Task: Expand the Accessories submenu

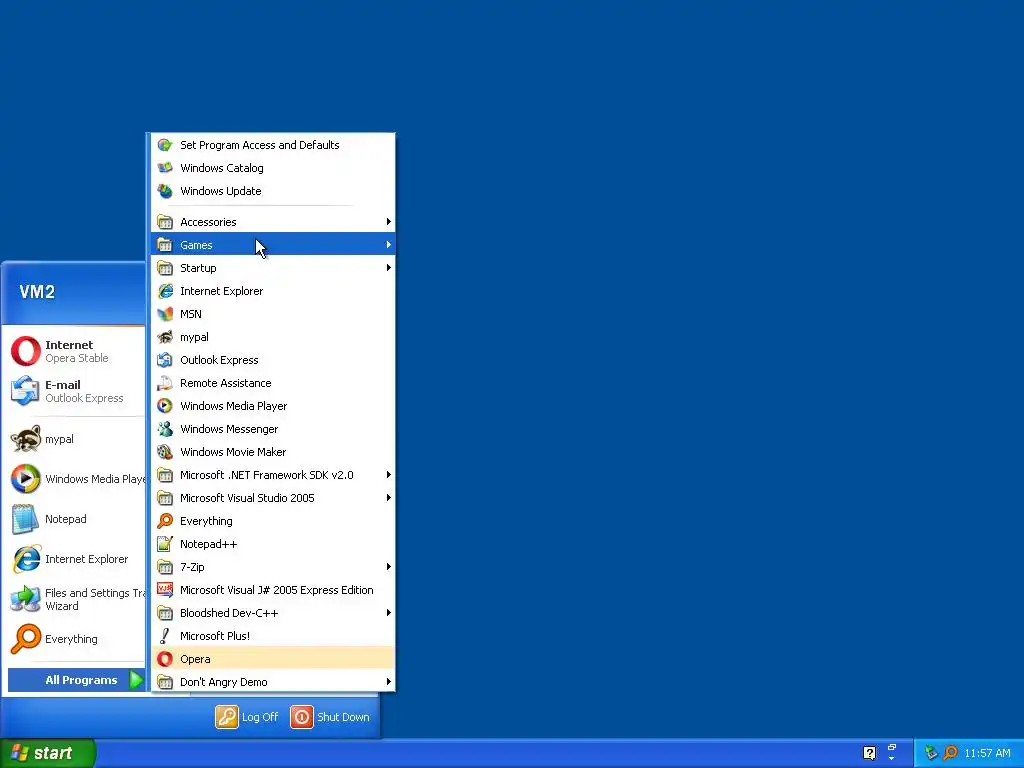Action: click(x=273, y=222)
